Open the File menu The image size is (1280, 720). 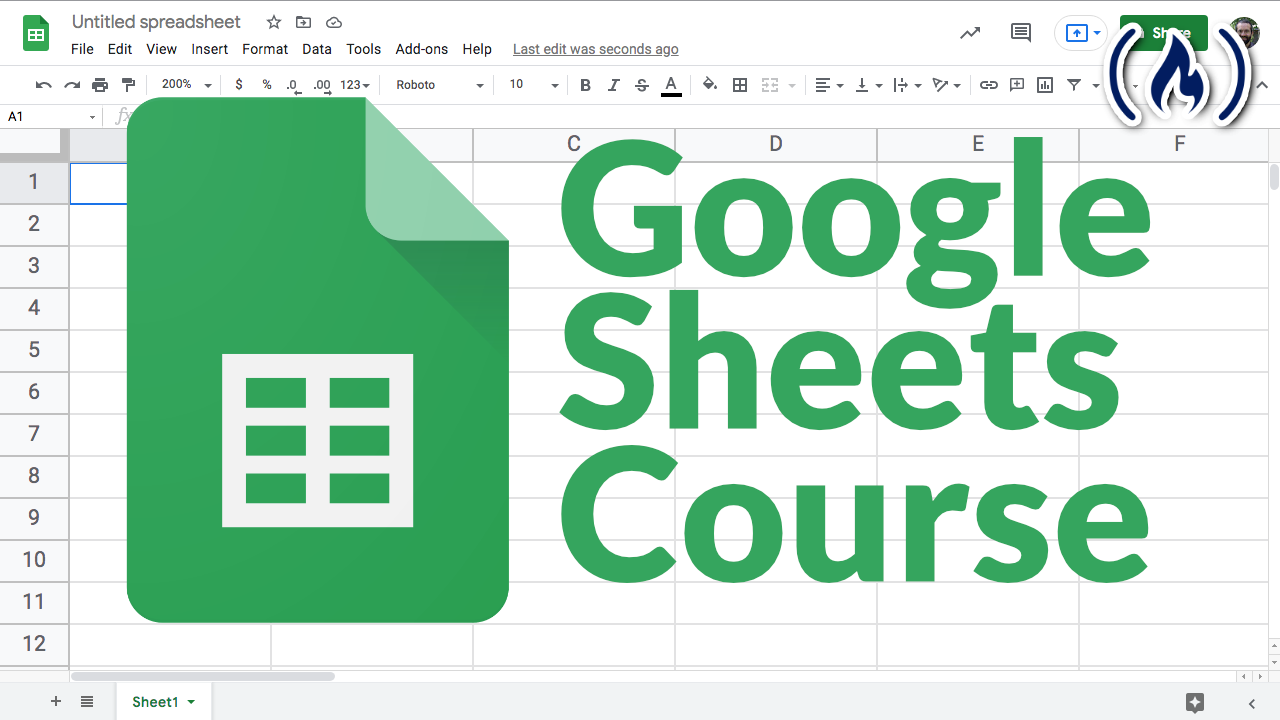pos(82,49)
